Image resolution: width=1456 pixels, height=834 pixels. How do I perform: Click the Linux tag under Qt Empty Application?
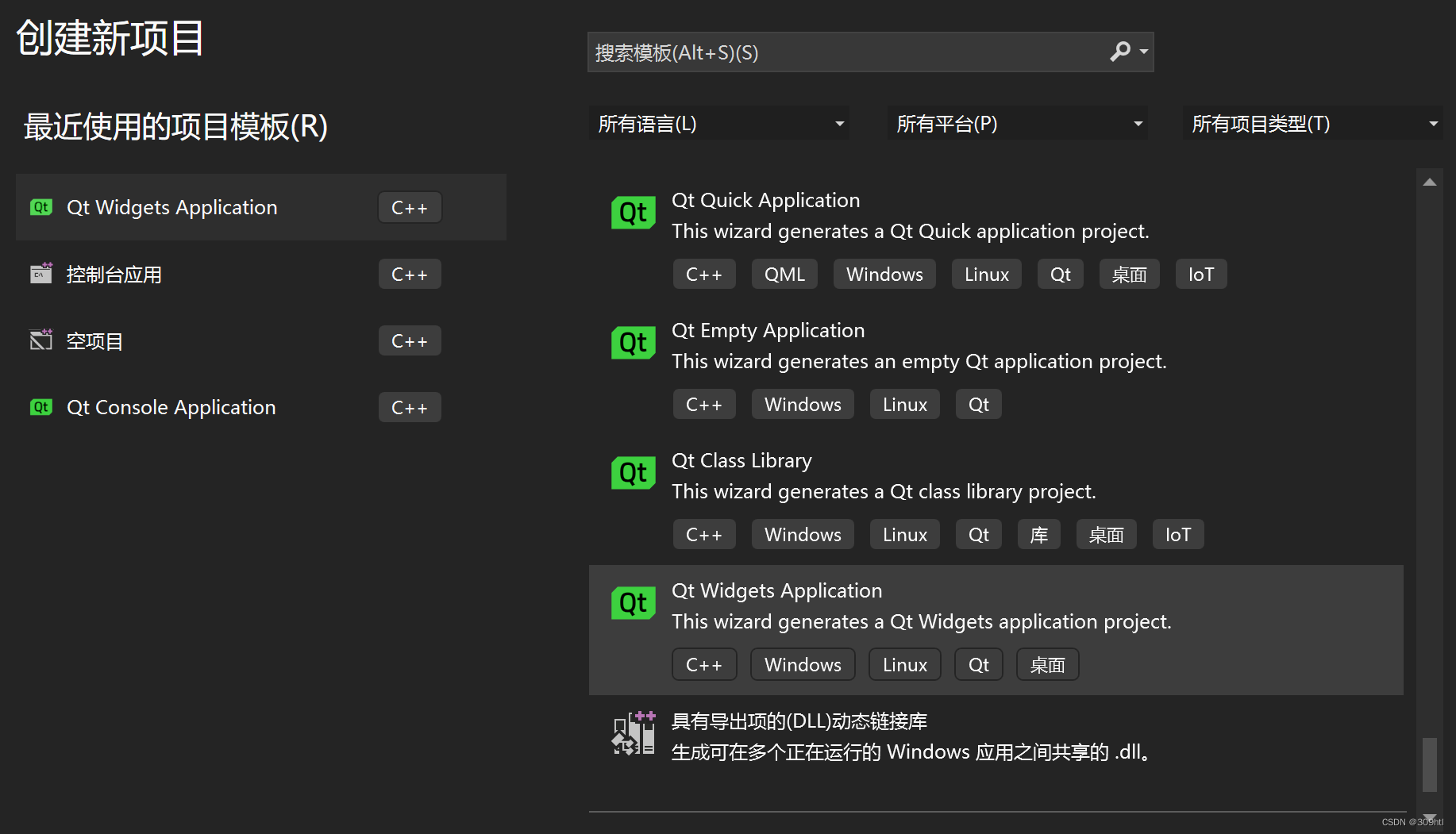pos(904,404)
